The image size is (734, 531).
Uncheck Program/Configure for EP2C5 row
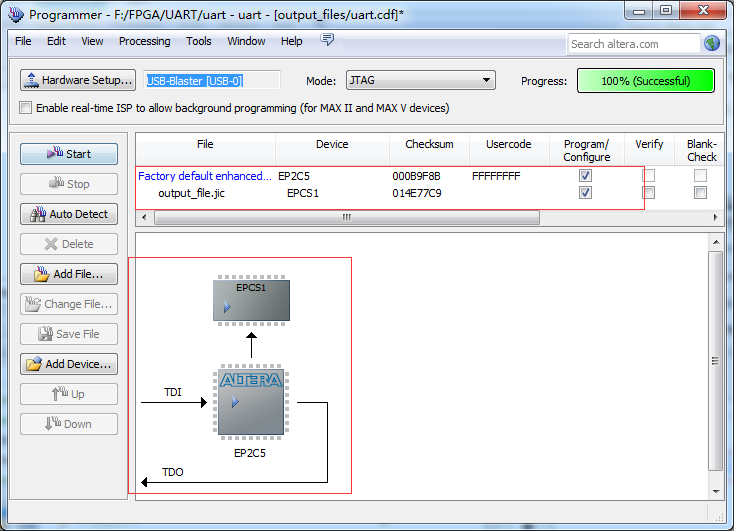pos(585,176)
